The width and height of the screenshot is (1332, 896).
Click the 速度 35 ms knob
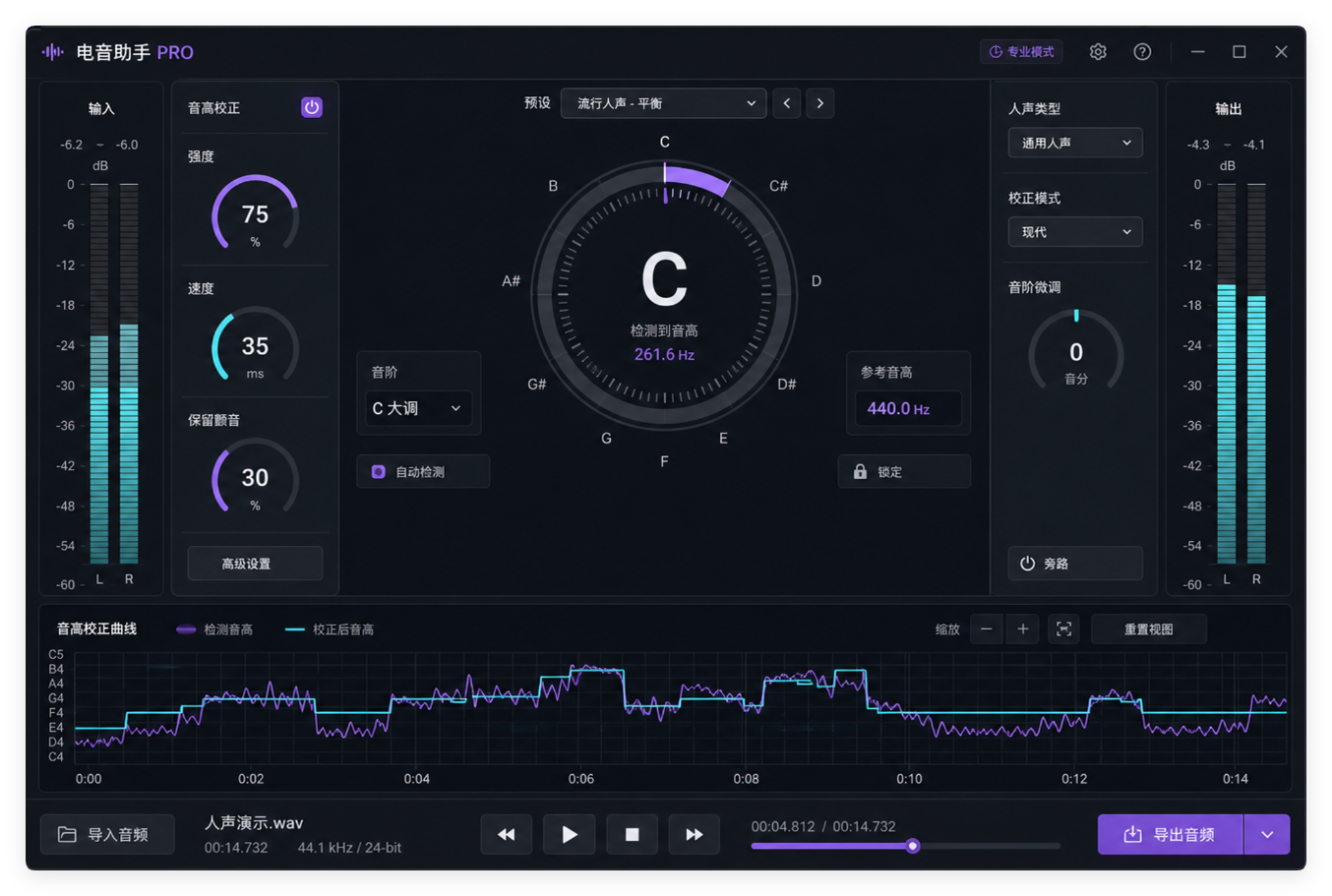click(x=255, y=347)
